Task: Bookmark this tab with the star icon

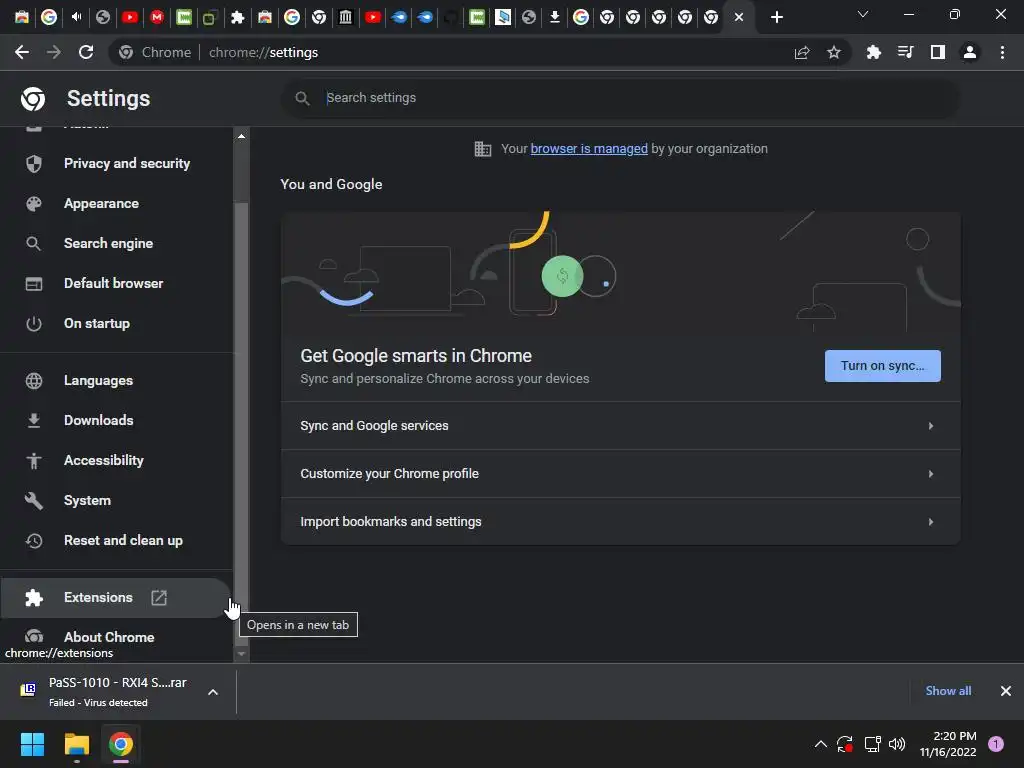Action: pos(834,52)
